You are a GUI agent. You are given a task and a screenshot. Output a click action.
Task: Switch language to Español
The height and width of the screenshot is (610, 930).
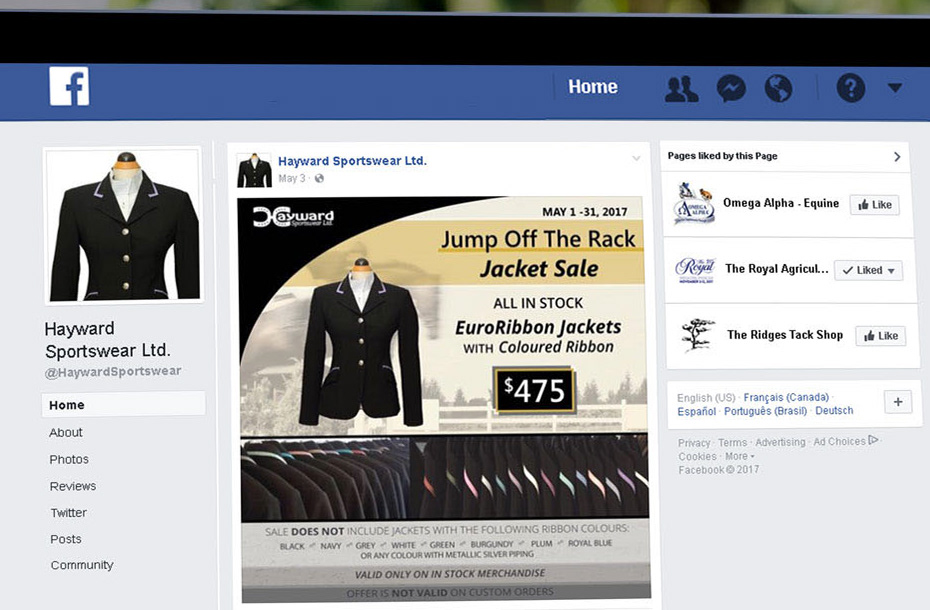[x=696, y=411]
